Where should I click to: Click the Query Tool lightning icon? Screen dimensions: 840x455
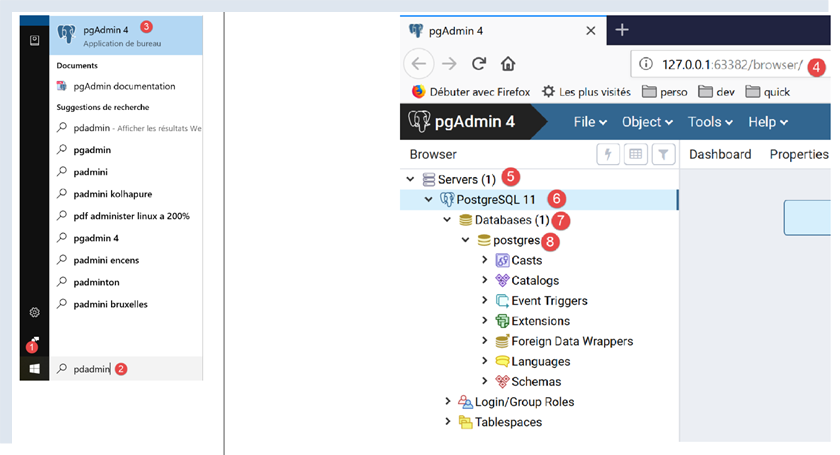point(608,154)
